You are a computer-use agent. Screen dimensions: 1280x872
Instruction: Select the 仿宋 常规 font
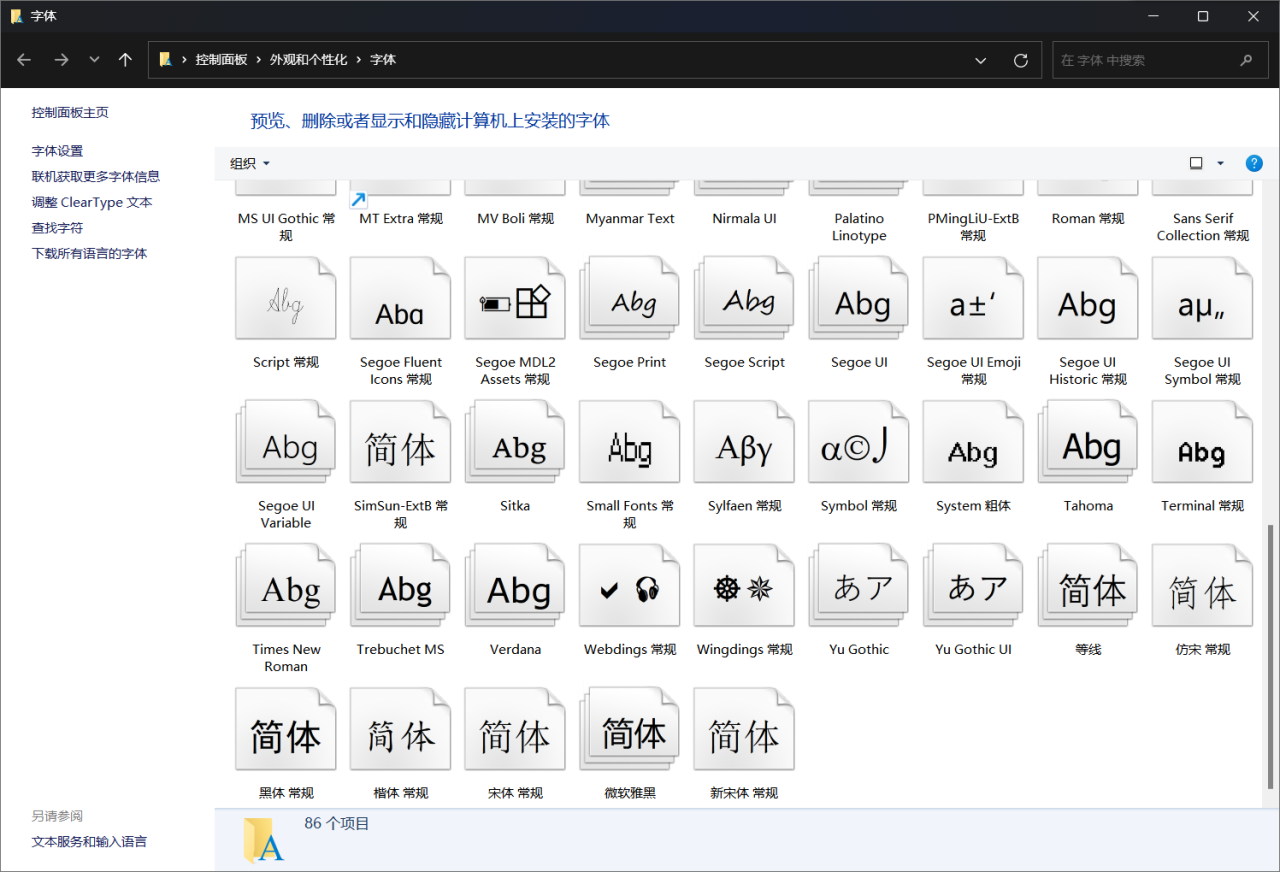(1202, 586)
